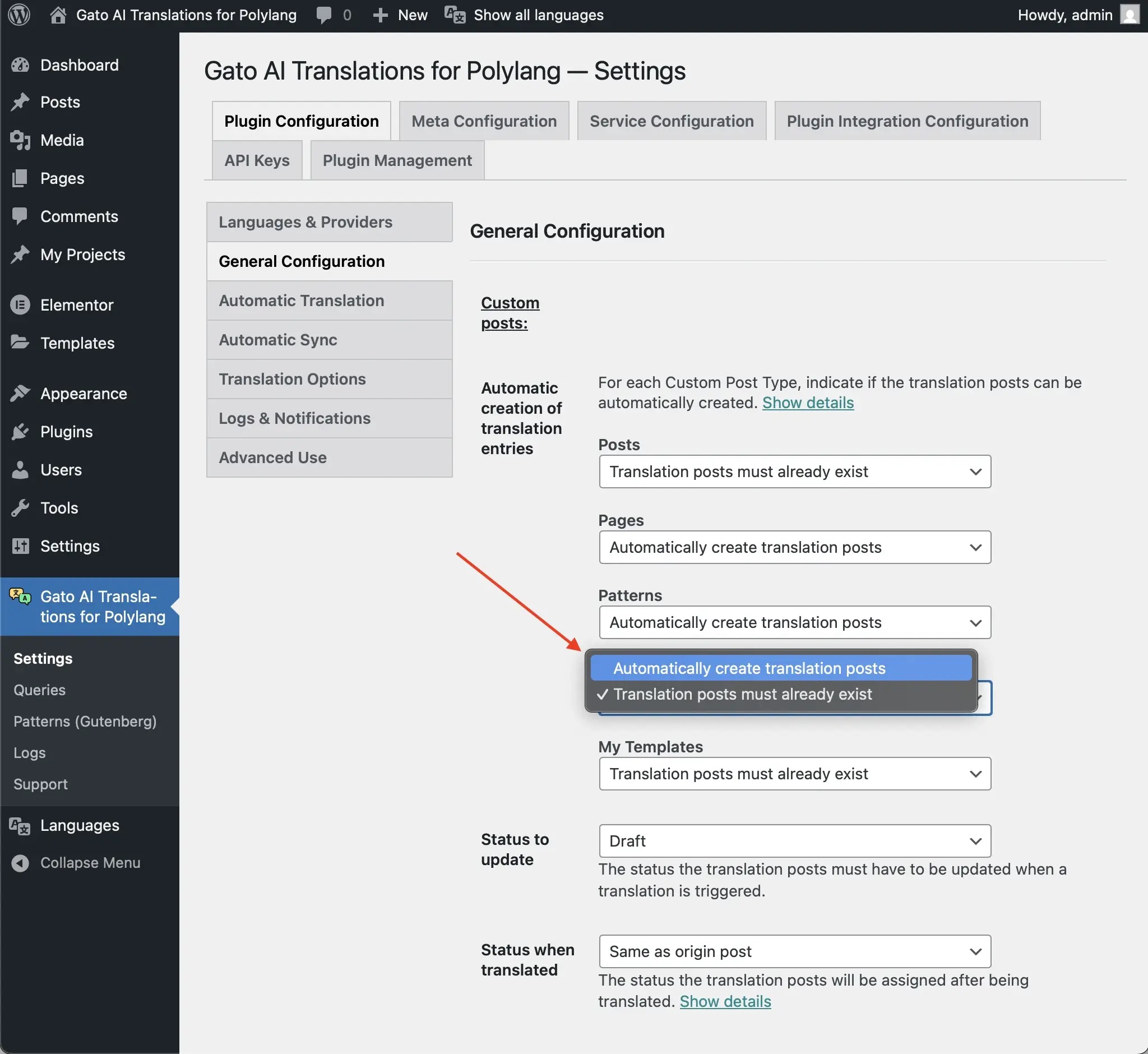
Task: Click the Appearance paintbrush icon
Action: tap(20, 393)
